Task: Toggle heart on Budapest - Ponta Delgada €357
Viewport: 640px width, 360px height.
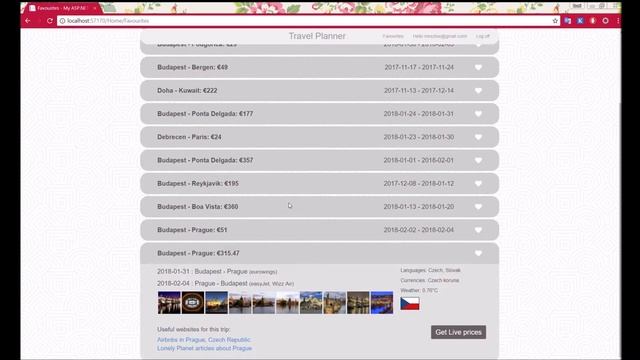Action: coord(478,160)
